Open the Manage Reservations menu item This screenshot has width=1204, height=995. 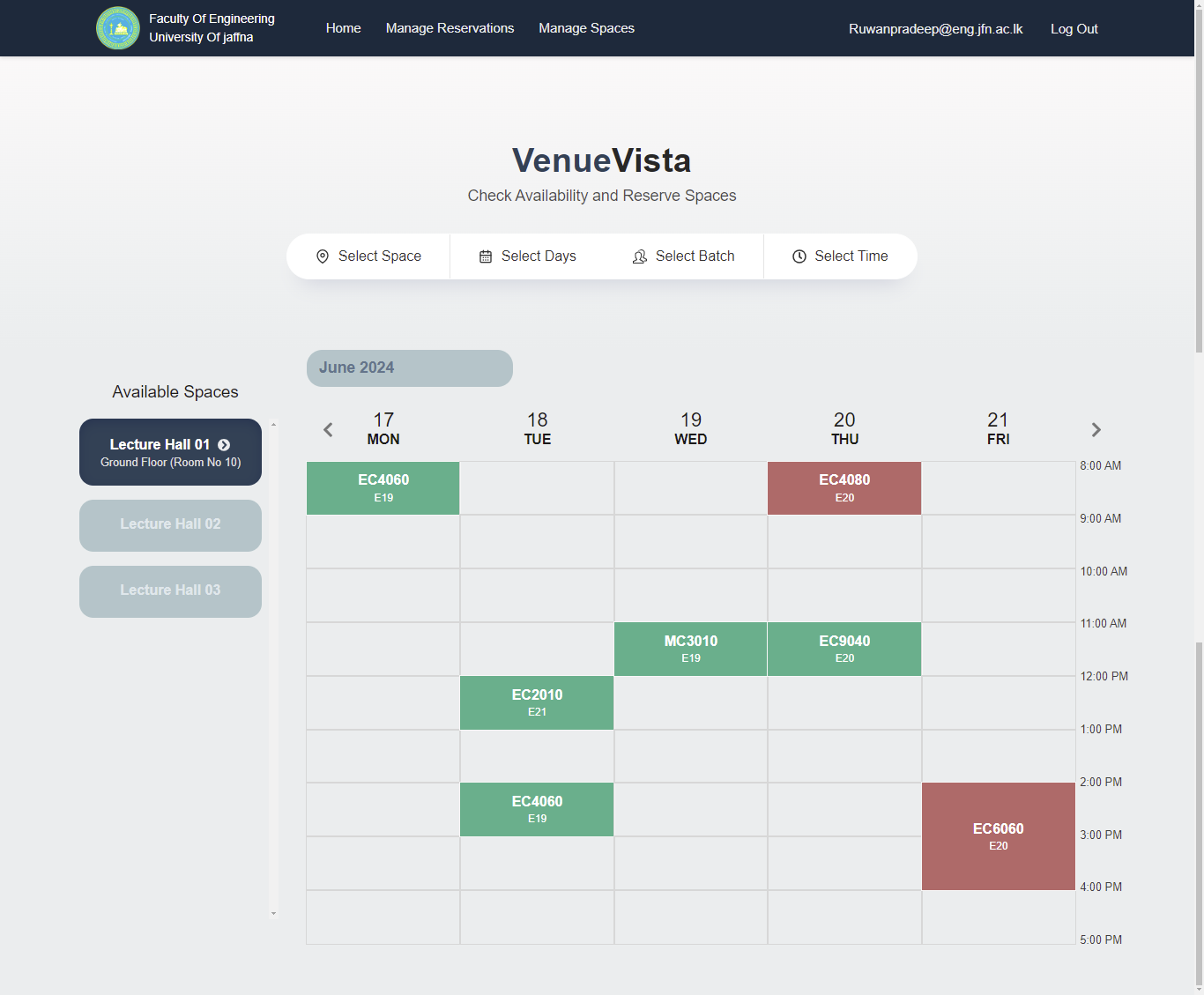click(450, 28)
